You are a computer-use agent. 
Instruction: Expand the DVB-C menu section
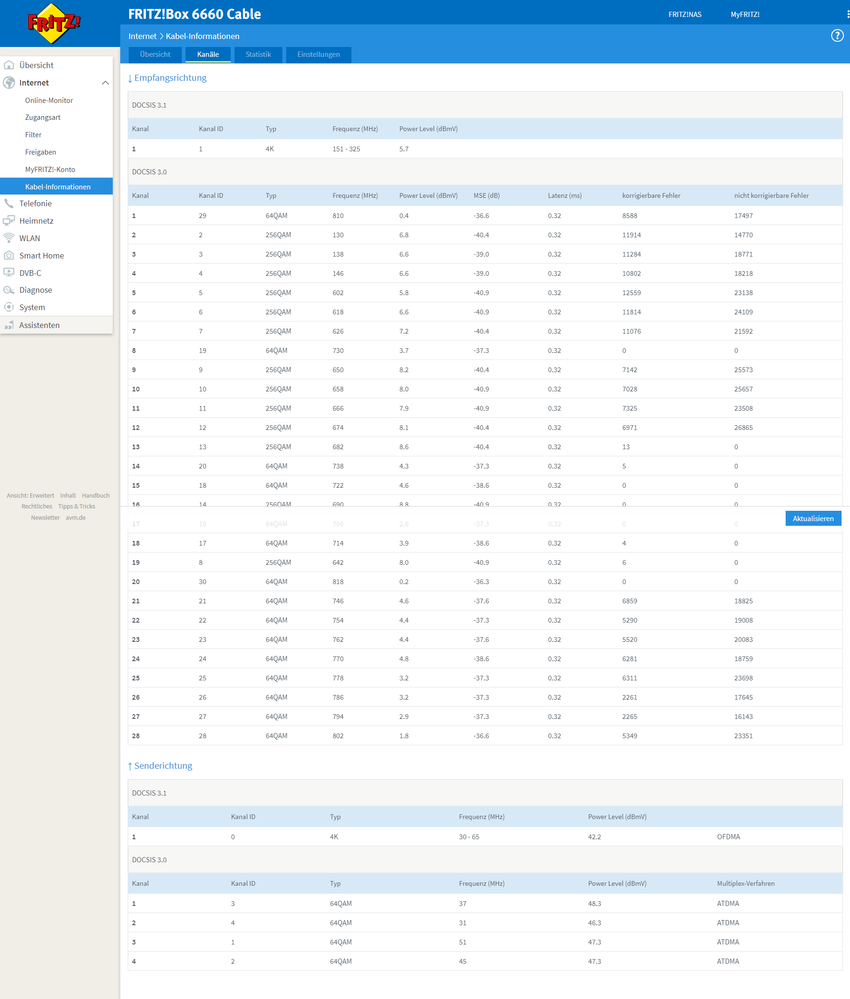[x=30, y=272]
